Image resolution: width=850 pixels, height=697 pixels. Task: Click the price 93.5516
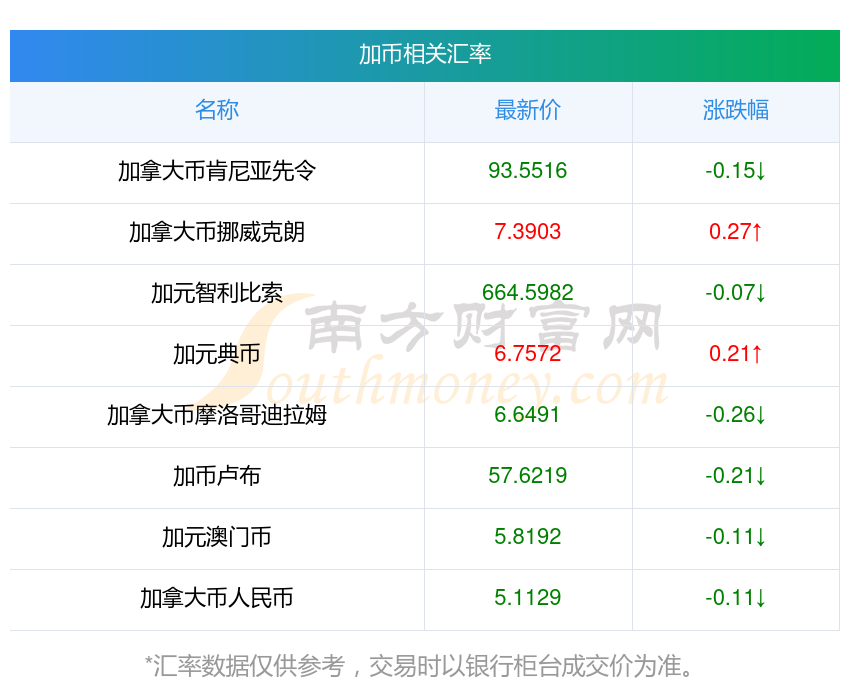pyautogui.click(x=527, y=171)
